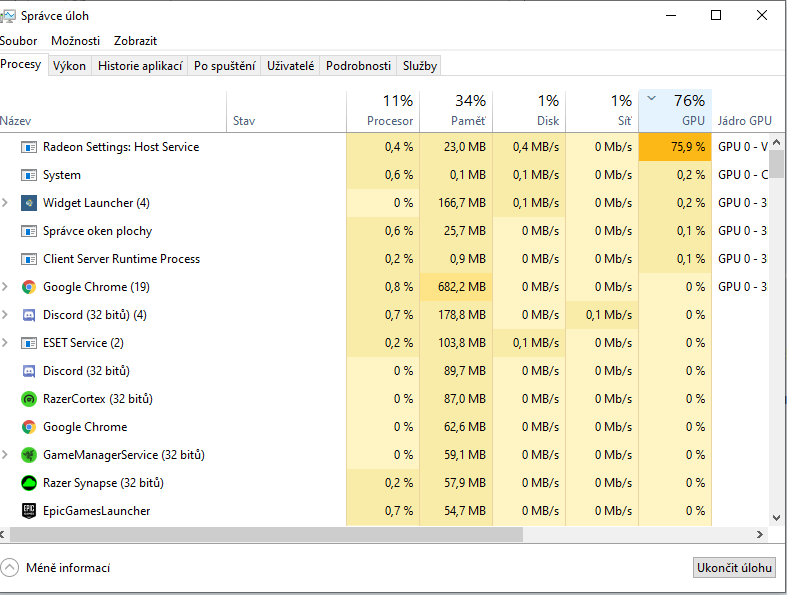The image size is (787, 595).
Task: Open the Možnosti menu
Action: pyautogui.click(x=76, y=41)
